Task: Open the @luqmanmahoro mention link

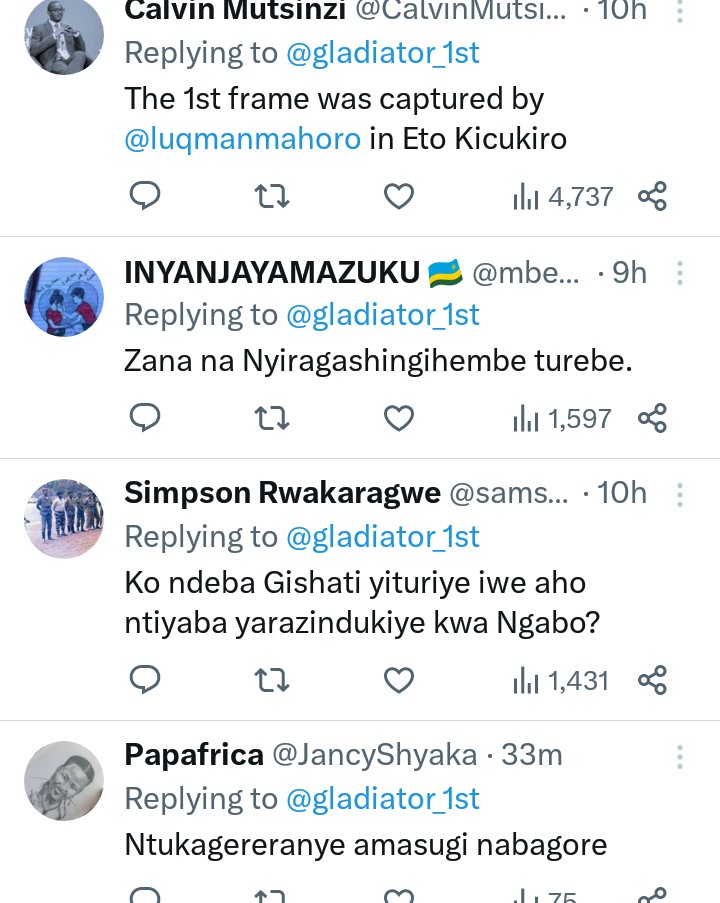Action: tap(242, 139)
